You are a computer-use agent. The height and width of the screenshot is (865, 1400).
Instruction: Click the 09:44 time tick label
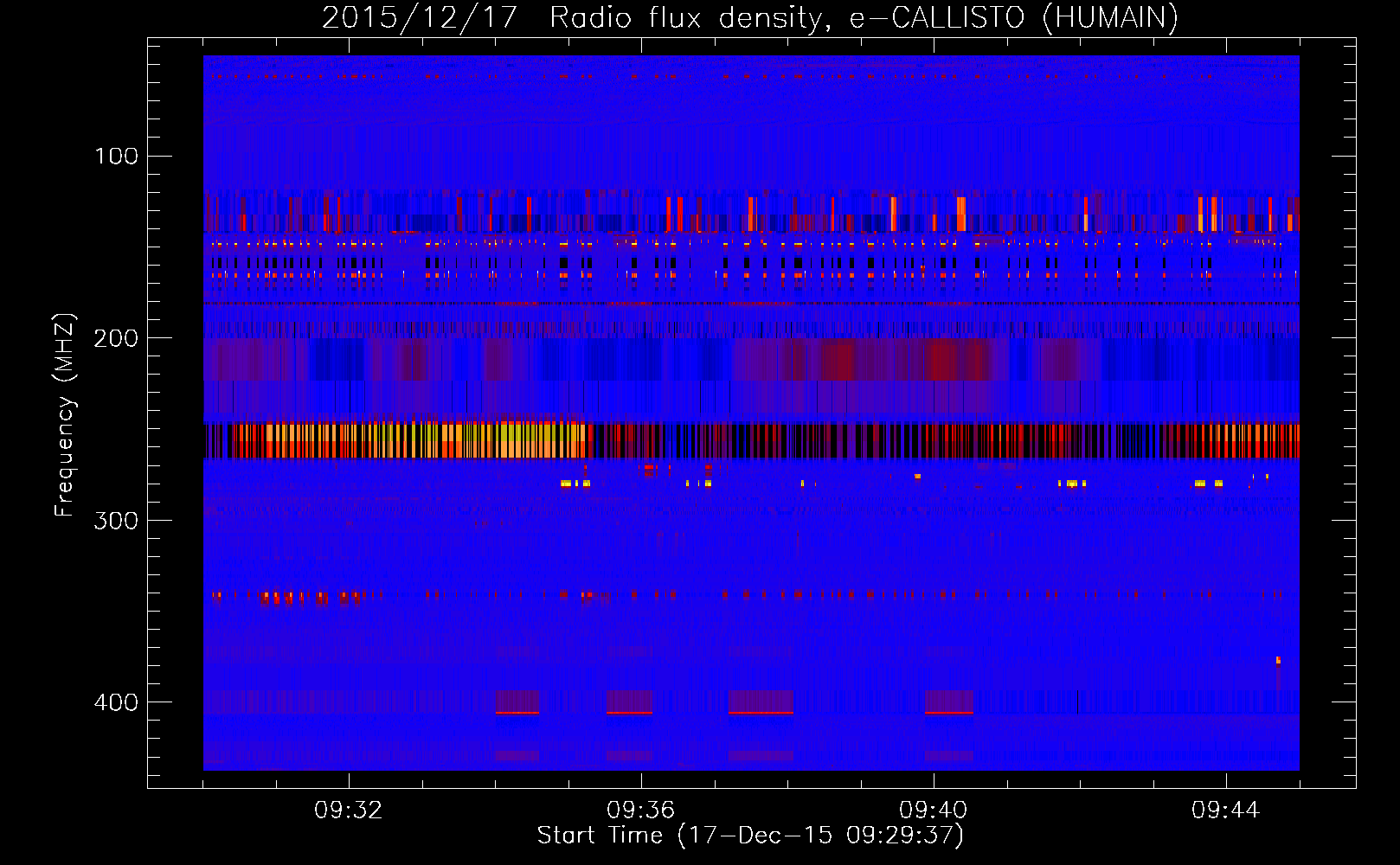1226,811
